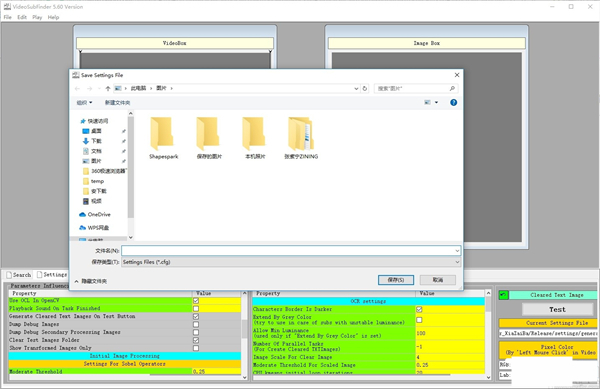Viewport: 600px width, 389px height.
Task: Go up one folder level with the arrow
Action: (x=108, y=88)
